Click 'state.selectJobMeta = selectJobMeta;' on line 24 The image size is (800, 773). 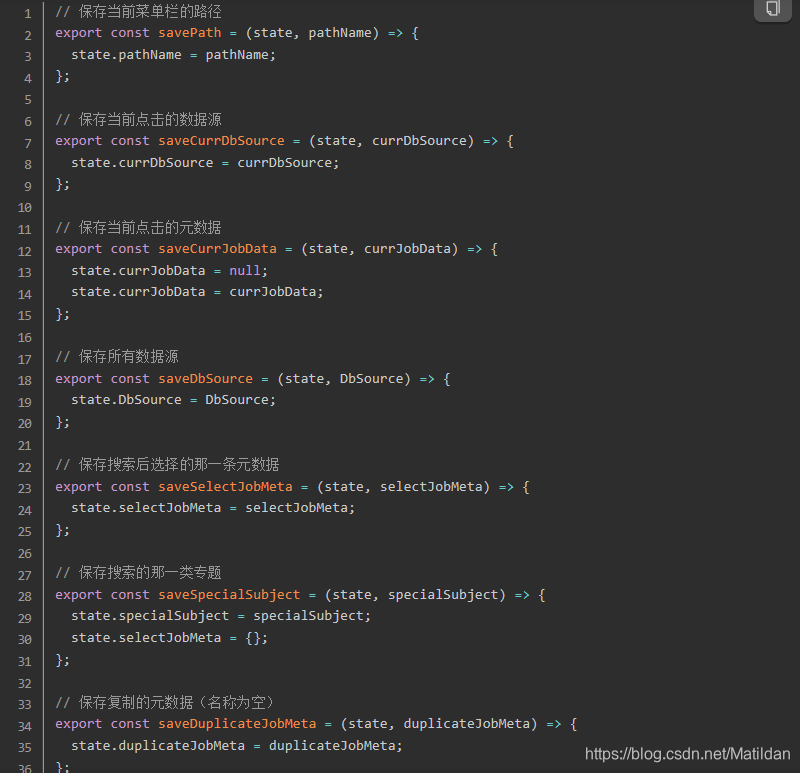pos(213,508)
